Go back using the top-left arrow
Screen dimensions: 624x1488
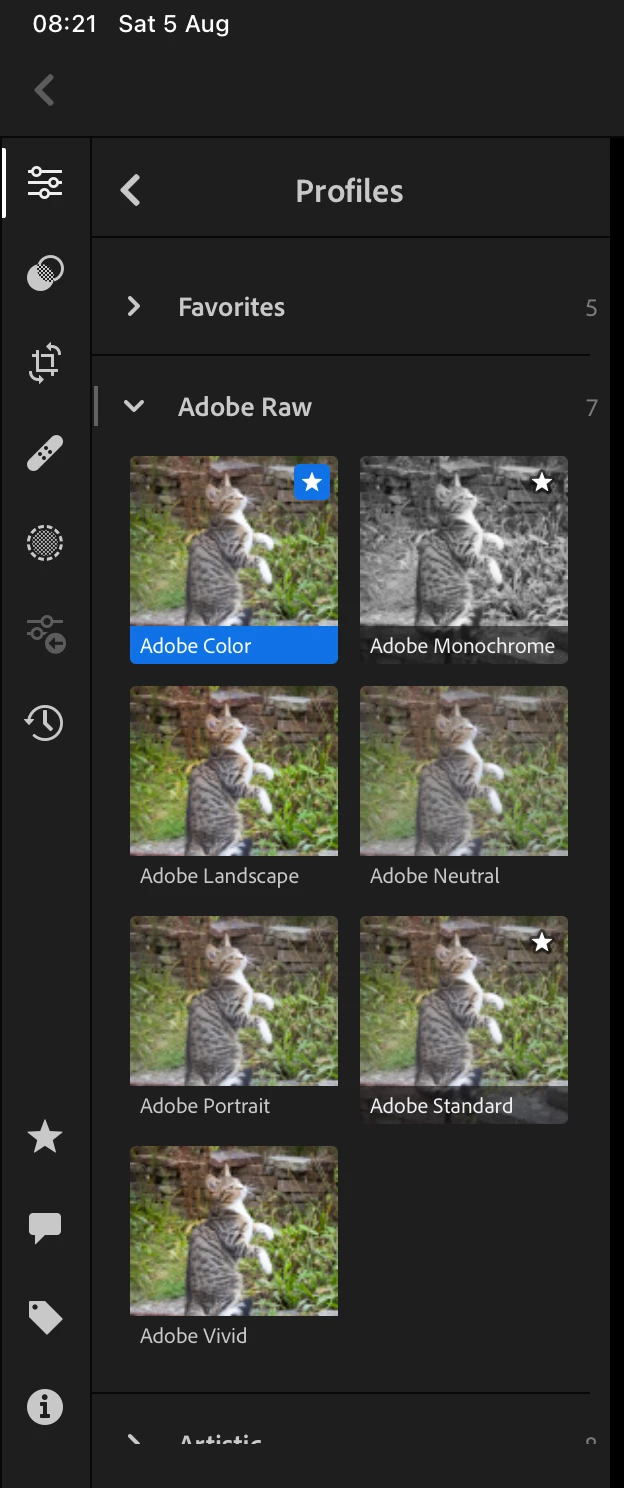[x=44, y=90]
